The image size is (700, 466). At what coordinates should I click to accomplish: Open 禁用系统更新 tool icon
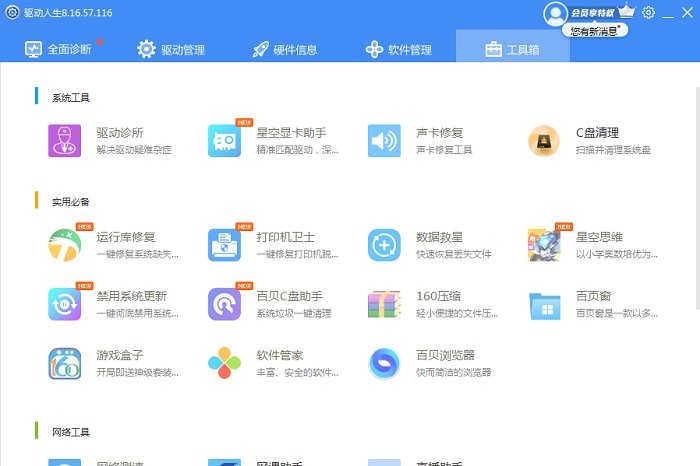[x=64, y=304]
